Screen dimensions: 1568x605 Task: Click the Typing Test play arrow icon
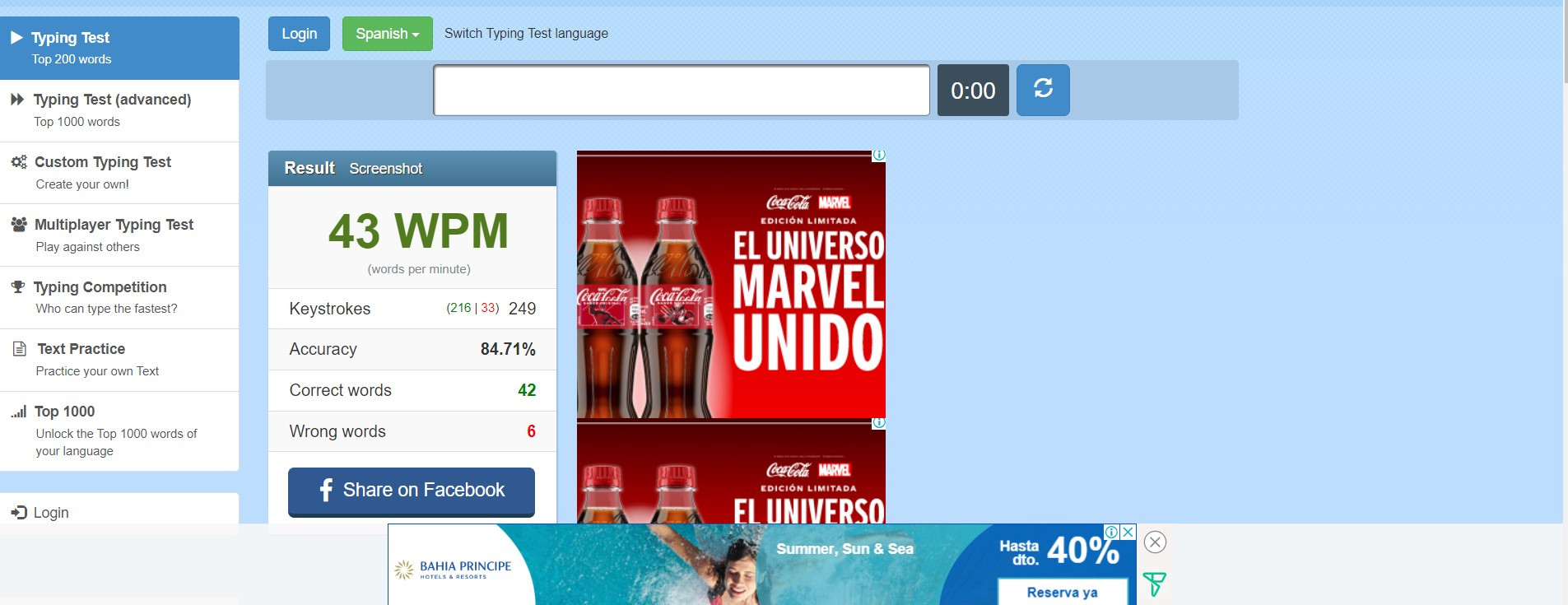click(16, 38)
